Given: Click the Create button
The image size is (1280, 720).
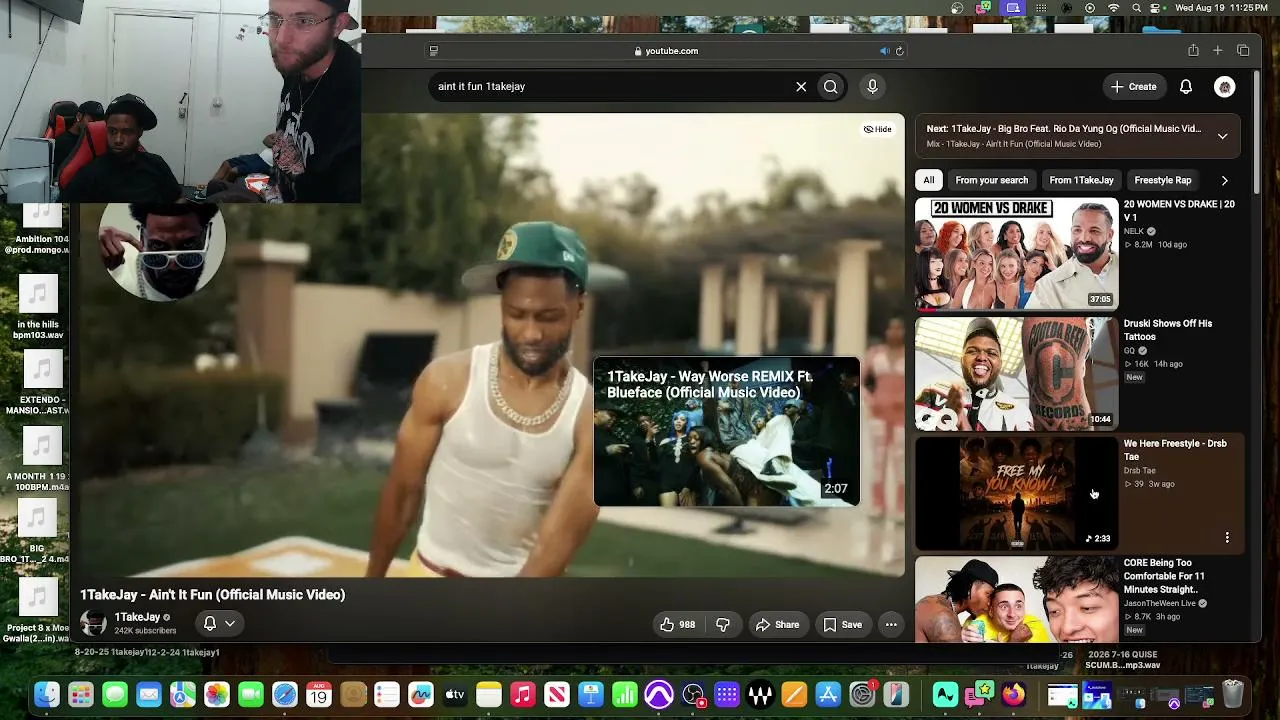Looking at the screenshot, I should click(x=1133, y=87).
